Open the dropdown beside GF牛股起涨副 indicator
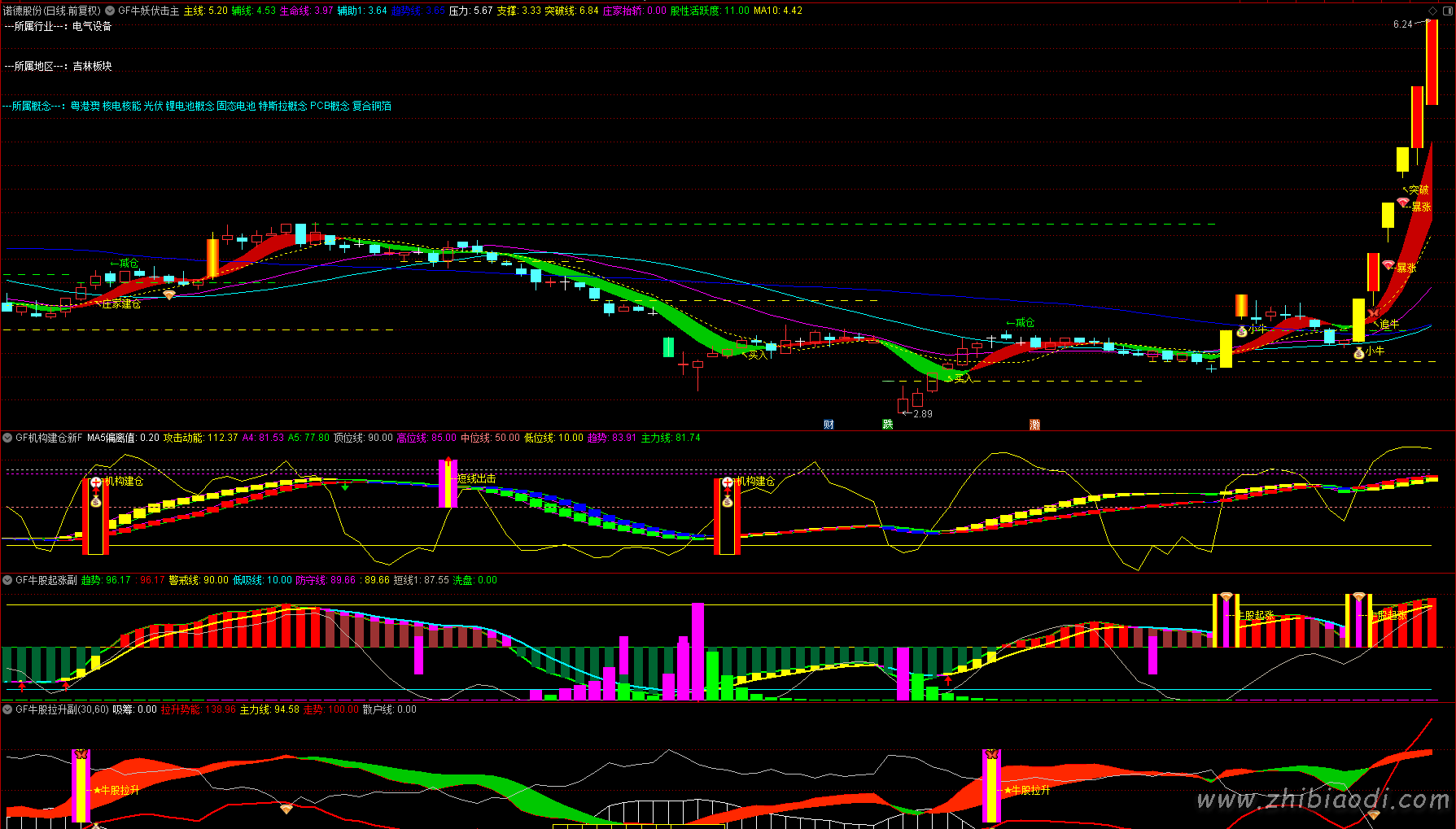Screen dimensions: 1456x829 7,580
